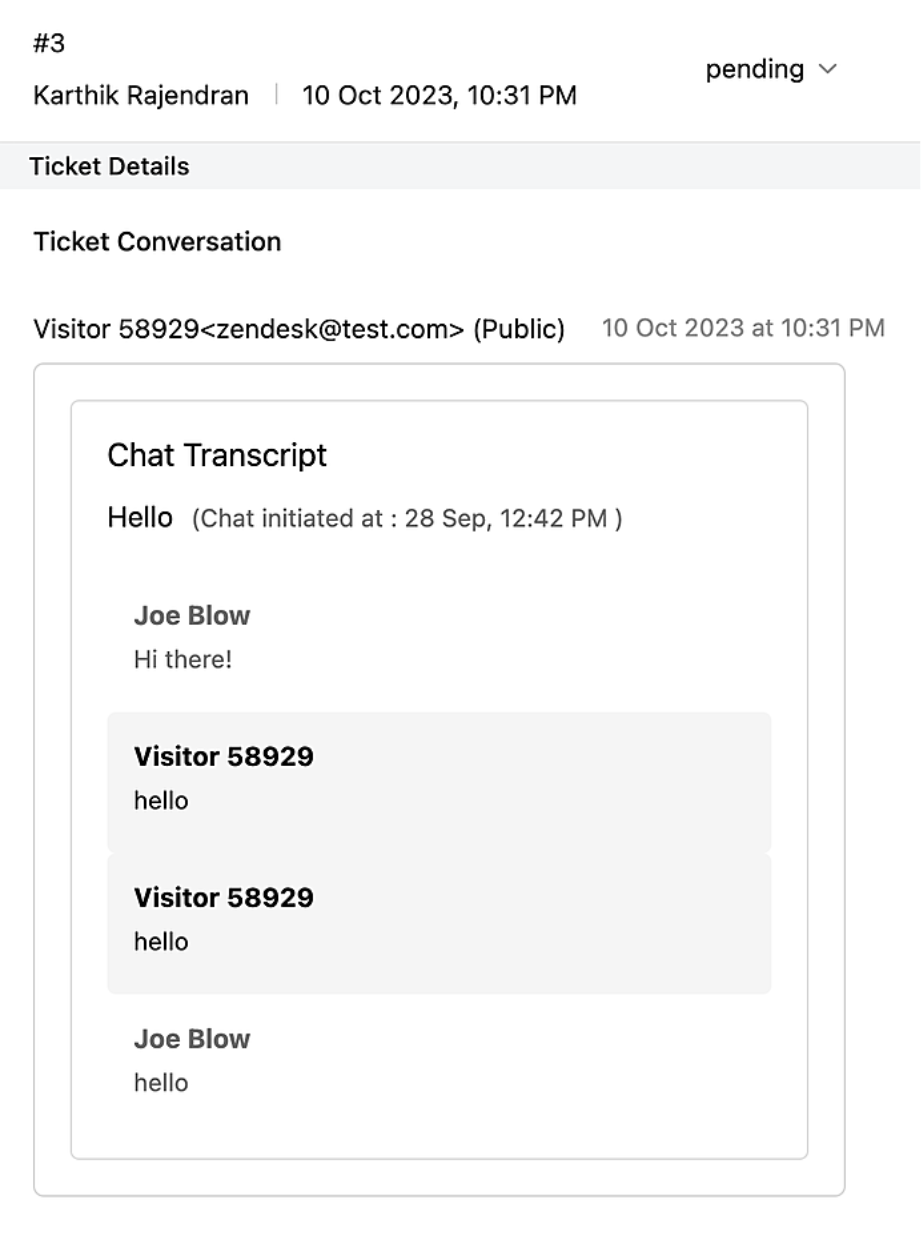Viewport: 921px width, 1246px height.
Task: Click Joe Blow's final hello message
Action: coord(161,1083)
